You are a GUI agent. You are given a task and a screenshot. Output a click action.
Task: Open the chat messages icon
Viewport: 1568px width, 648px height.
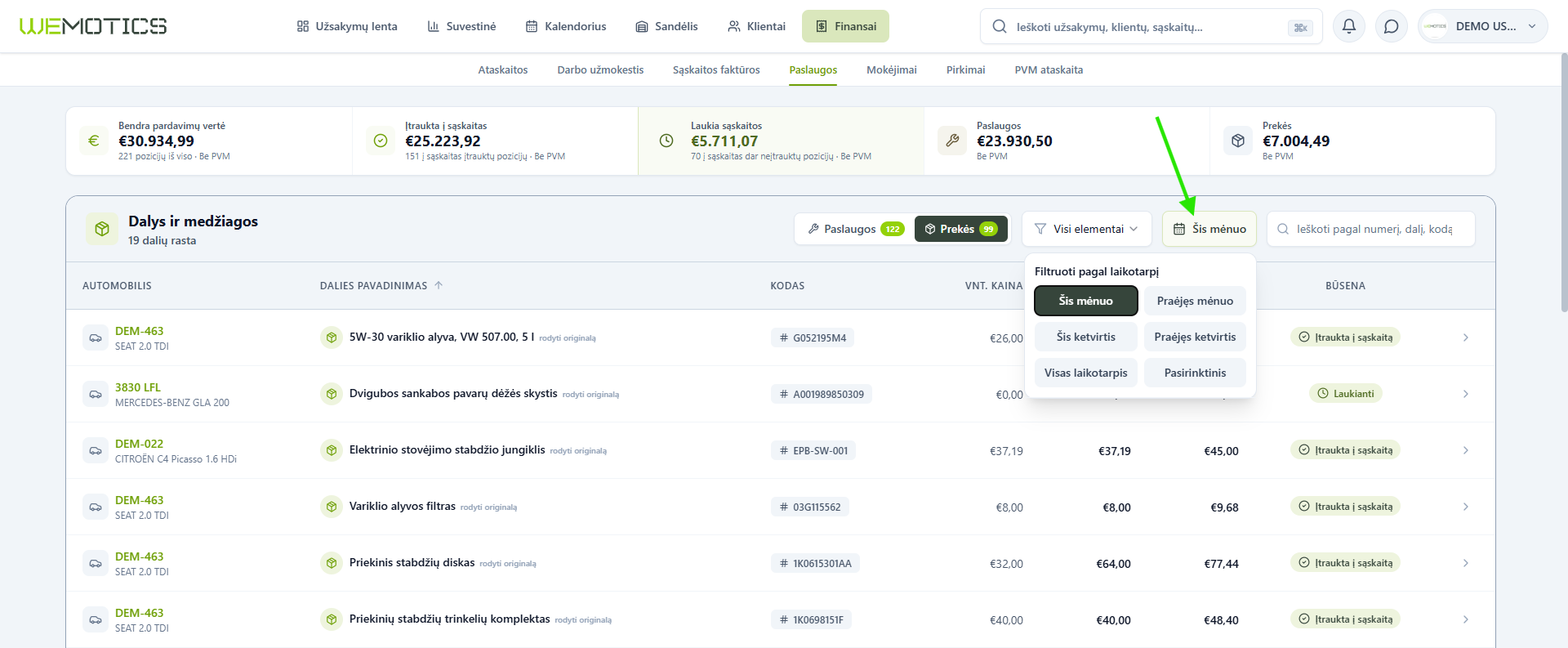1392,26
